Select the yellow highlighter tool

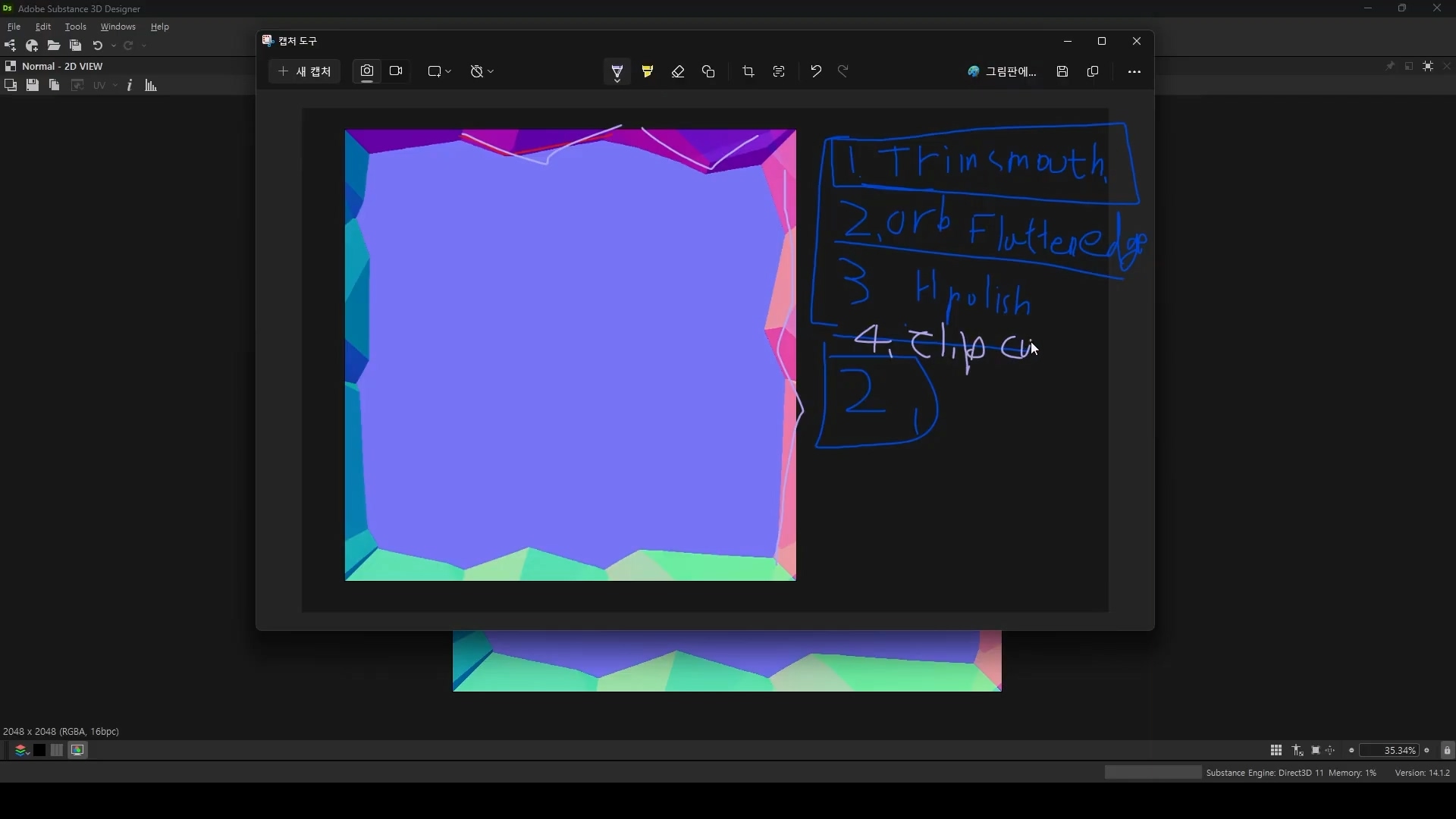tap(648, 71)
